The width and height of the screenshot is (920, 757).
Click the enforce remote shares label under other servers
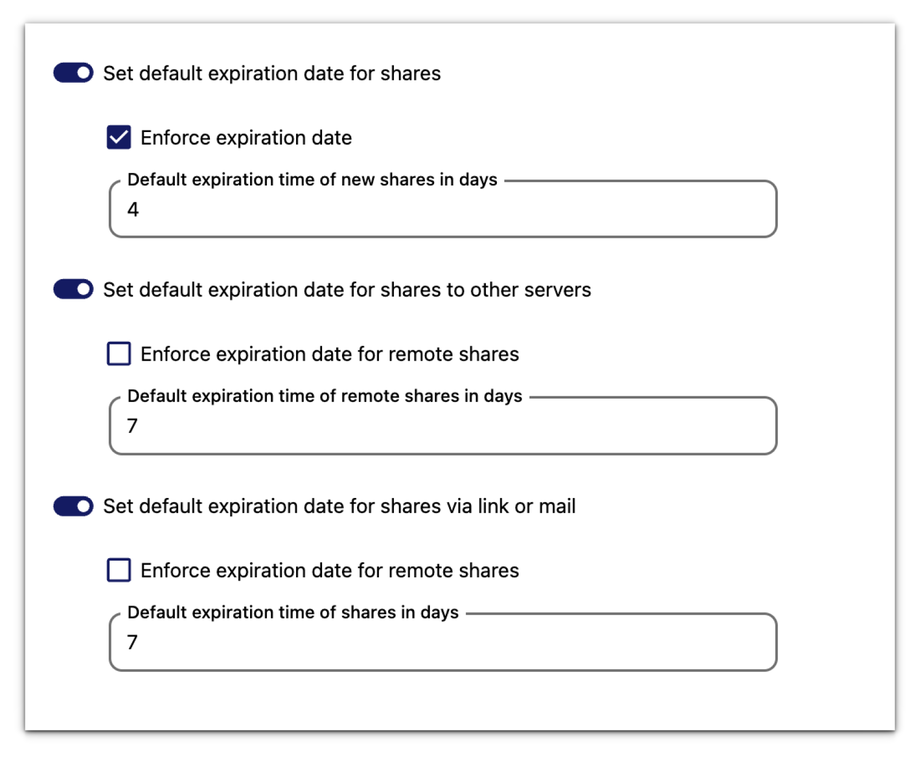coord(329,354)
